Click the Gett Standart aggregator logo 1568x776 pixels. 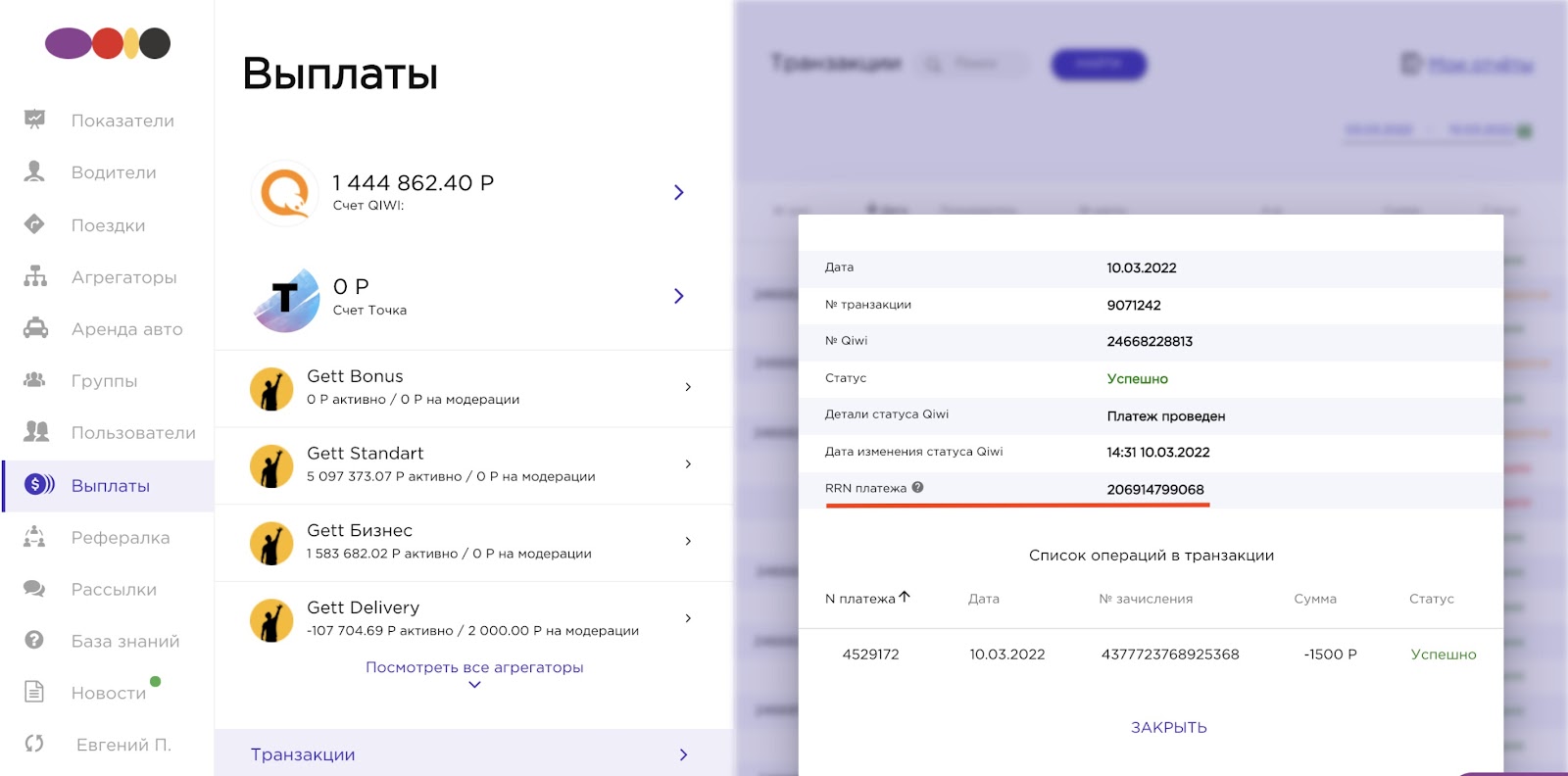[x=271, y=466]
